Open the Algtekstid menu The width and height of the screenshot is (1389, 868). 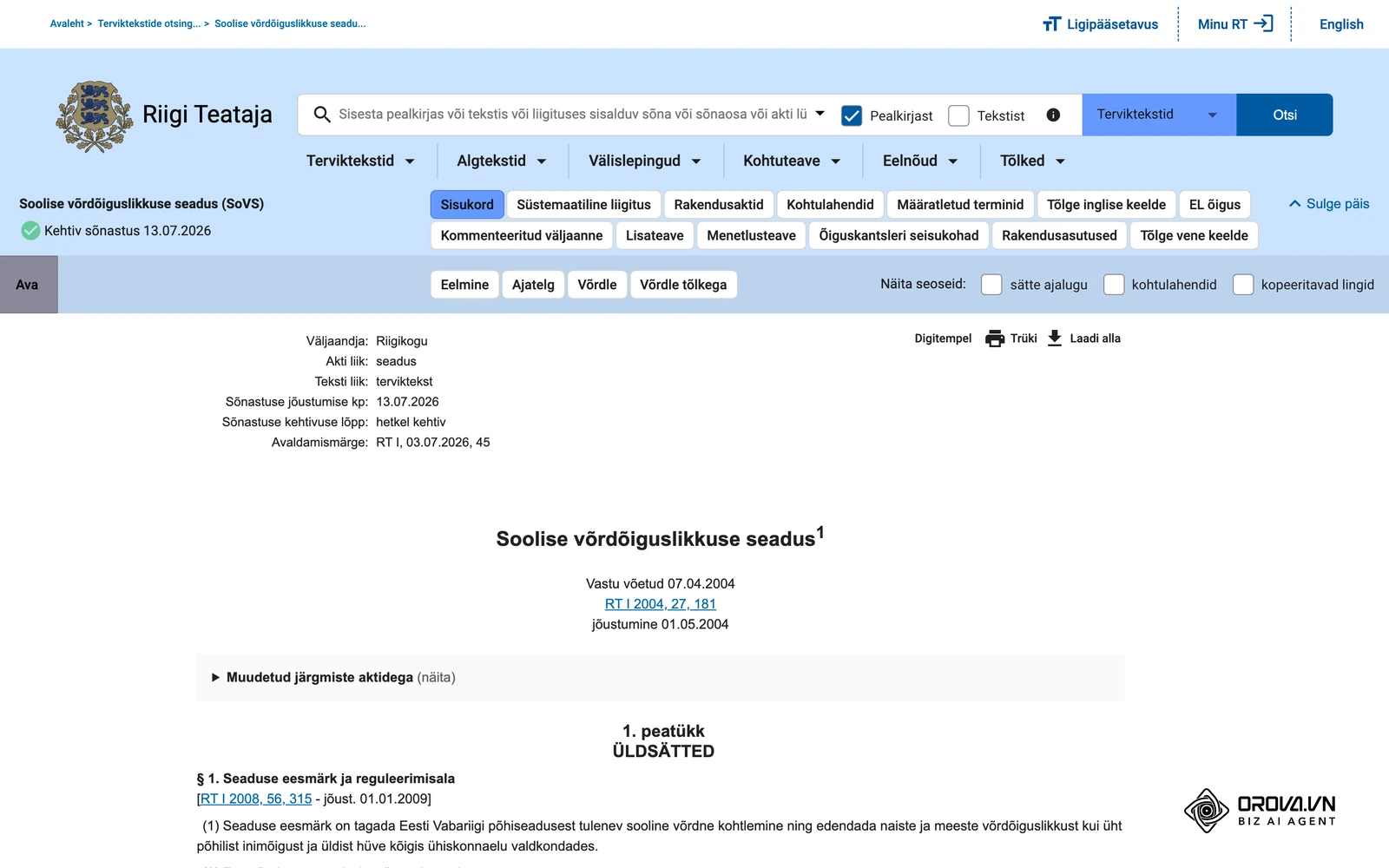502,161
